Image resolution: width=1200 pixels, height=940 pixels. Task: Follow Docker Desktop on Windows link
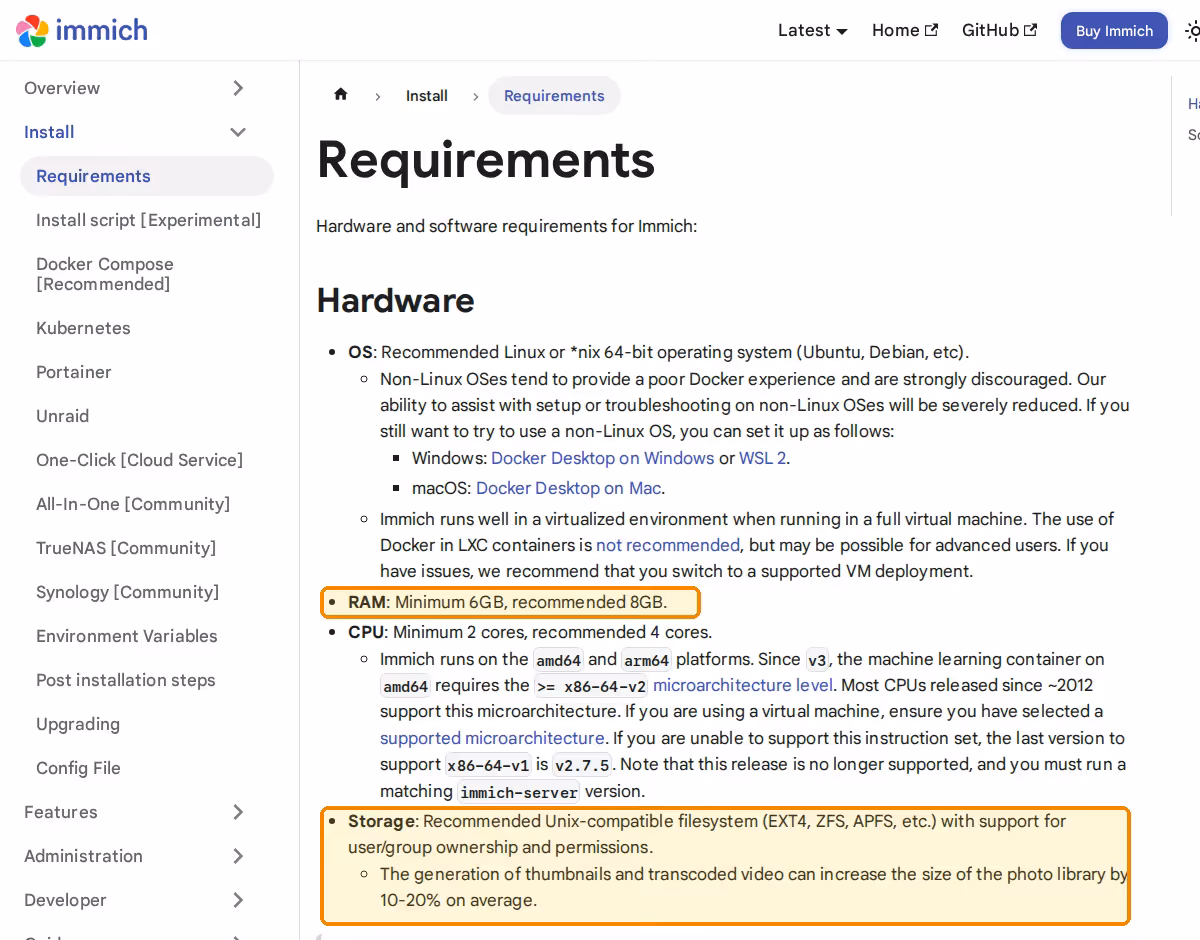tap(603, 458)
